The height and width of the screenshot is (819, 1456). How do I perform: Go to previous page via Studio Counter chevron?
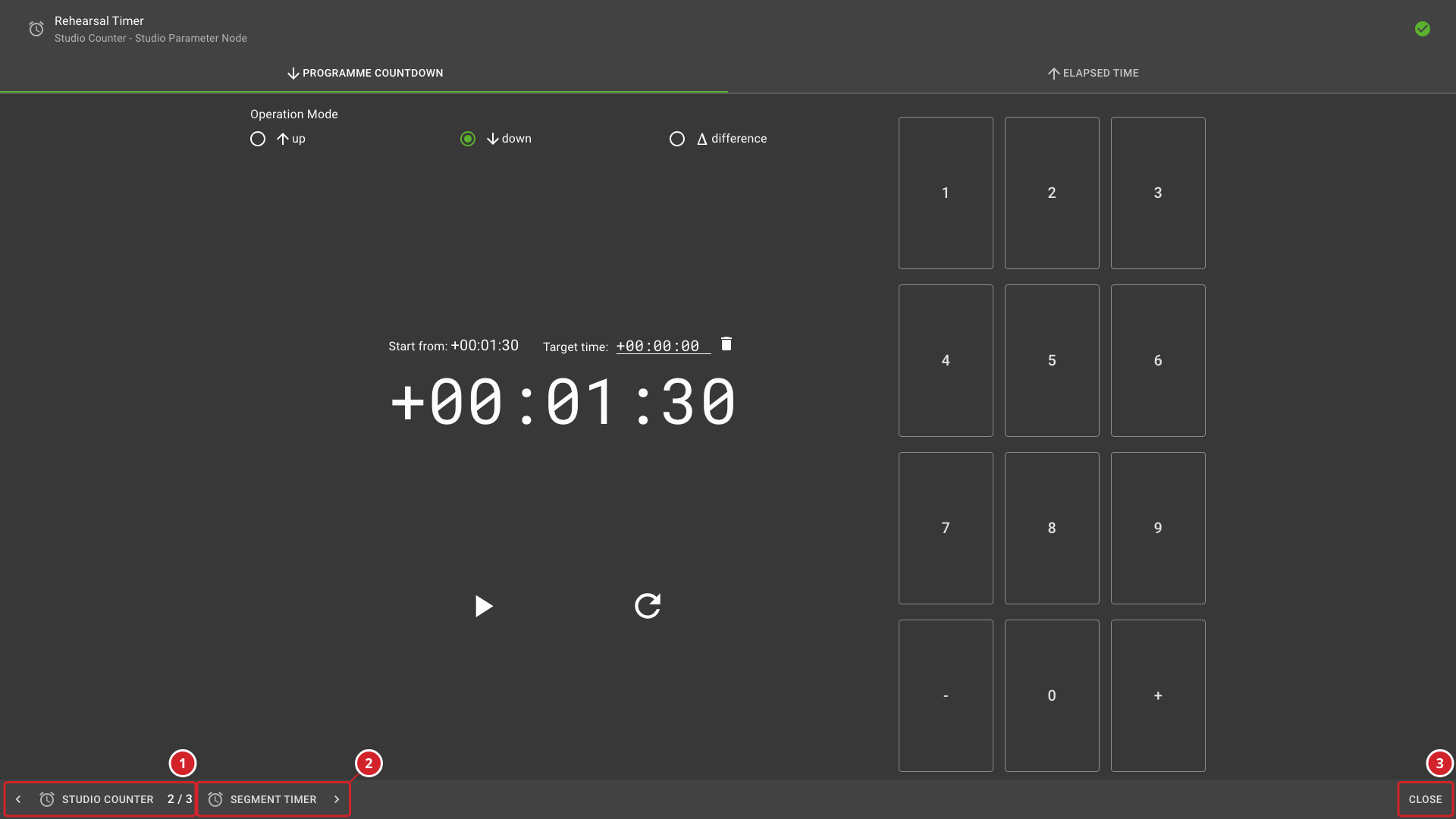18,799
